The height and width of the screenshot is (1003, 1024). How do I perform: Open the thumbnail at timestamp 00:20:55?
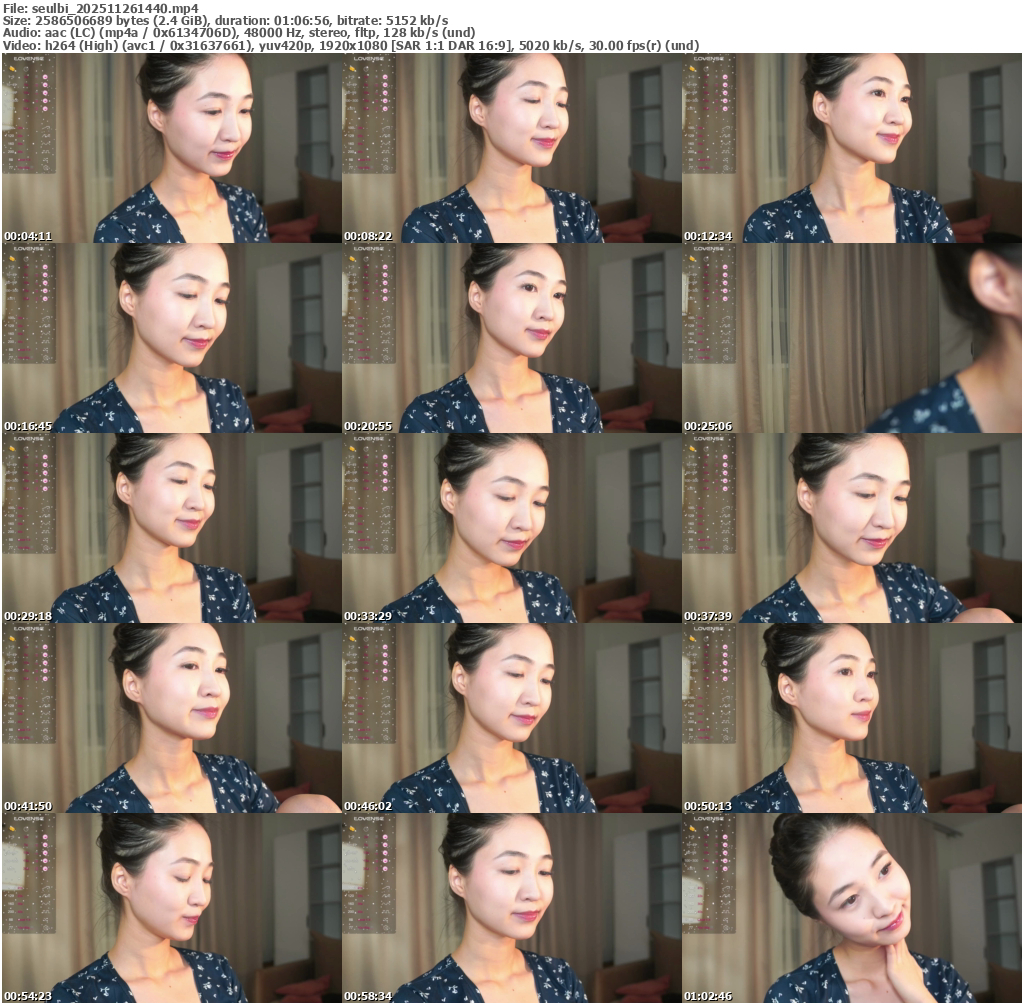click(512, 338)
